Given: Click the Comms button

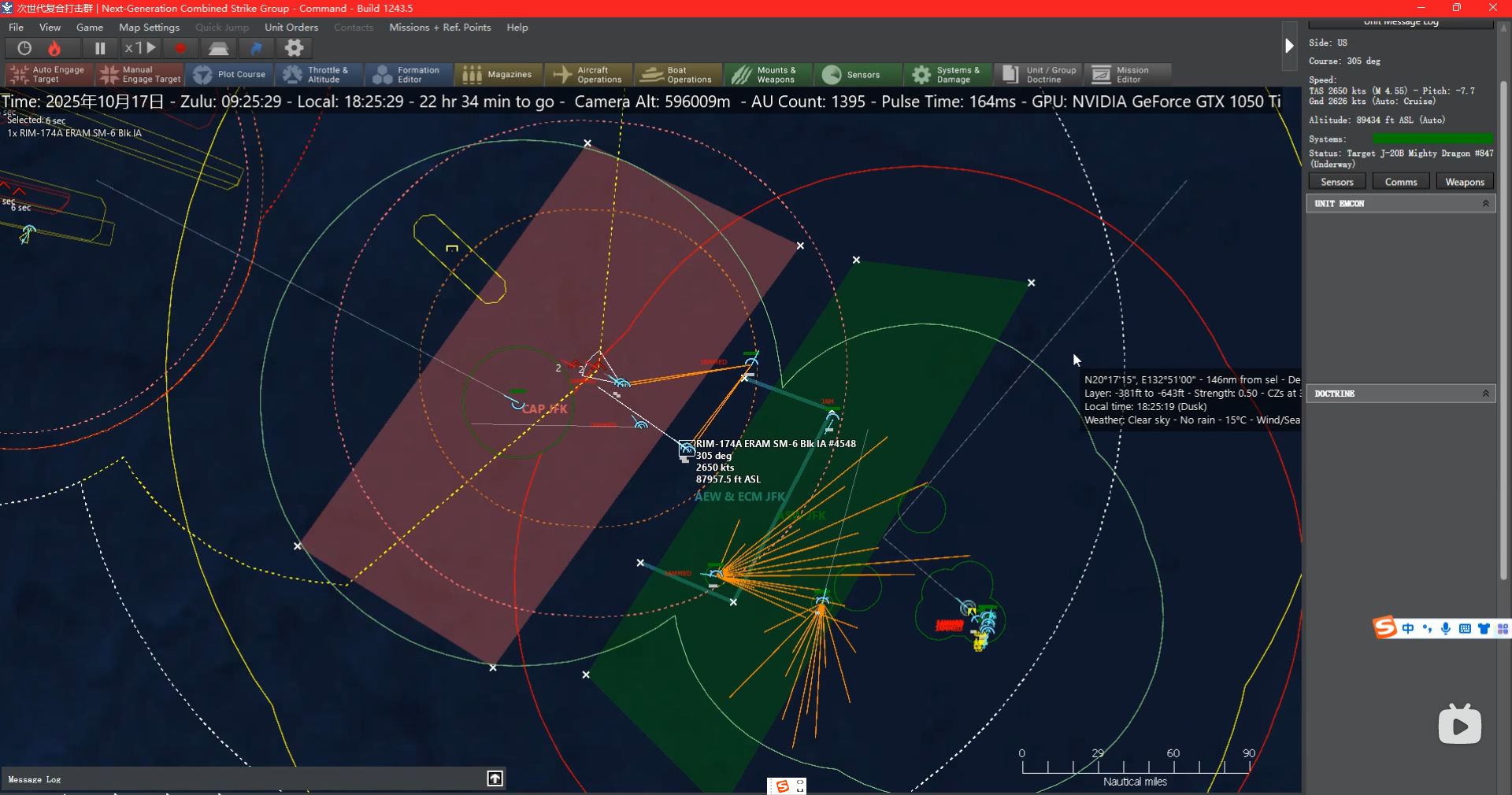Looking at the screenshot, I should click(1401, 182).
